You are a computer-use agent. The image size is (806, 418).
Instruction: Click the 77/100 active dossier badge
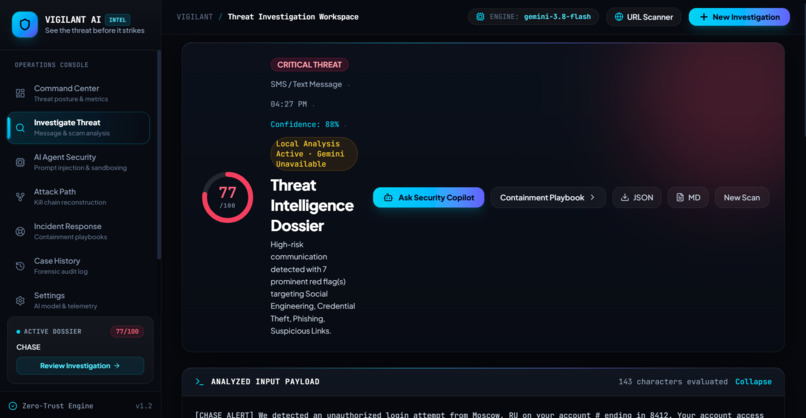click(127, 332)
